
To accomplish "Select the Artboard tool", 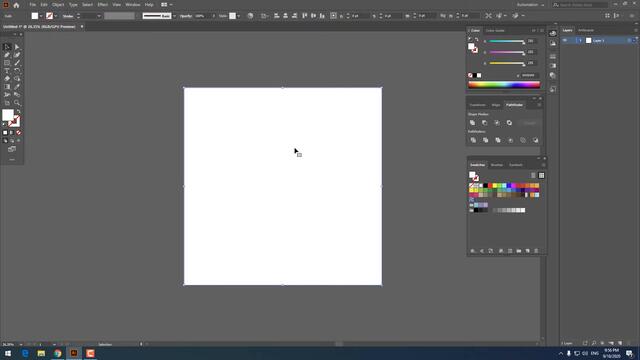I will click(x=7, y=103).
